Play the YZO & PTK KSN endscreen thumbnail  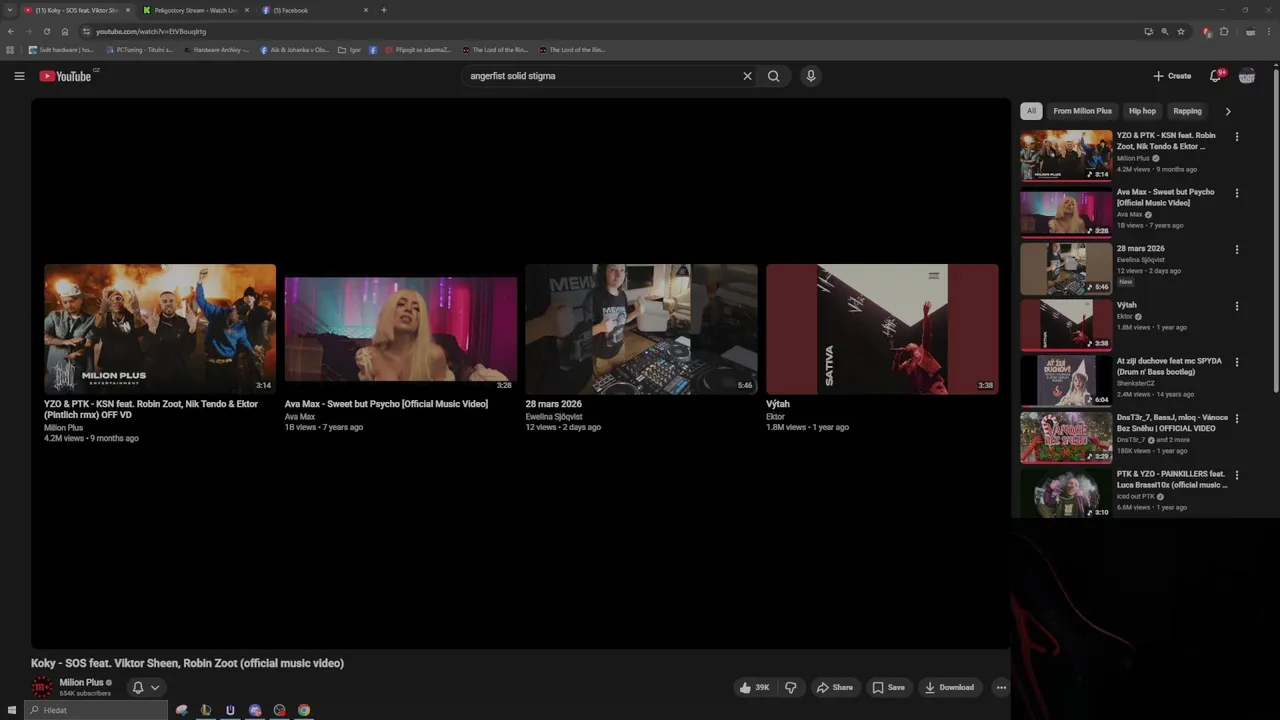point(160,328)
